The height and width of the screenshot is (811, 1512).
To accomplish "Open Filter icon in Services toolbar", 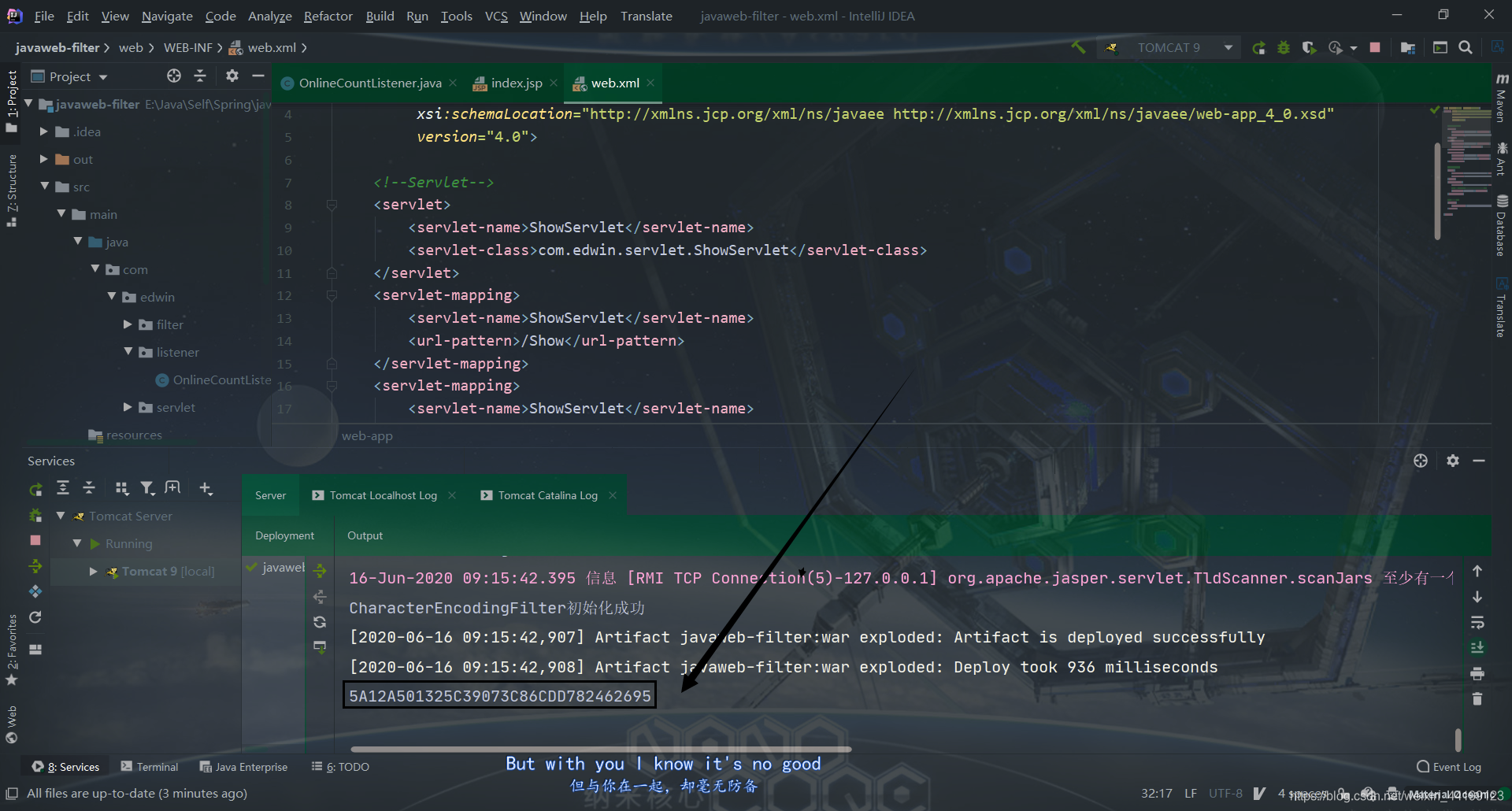I will pos(147,488).
